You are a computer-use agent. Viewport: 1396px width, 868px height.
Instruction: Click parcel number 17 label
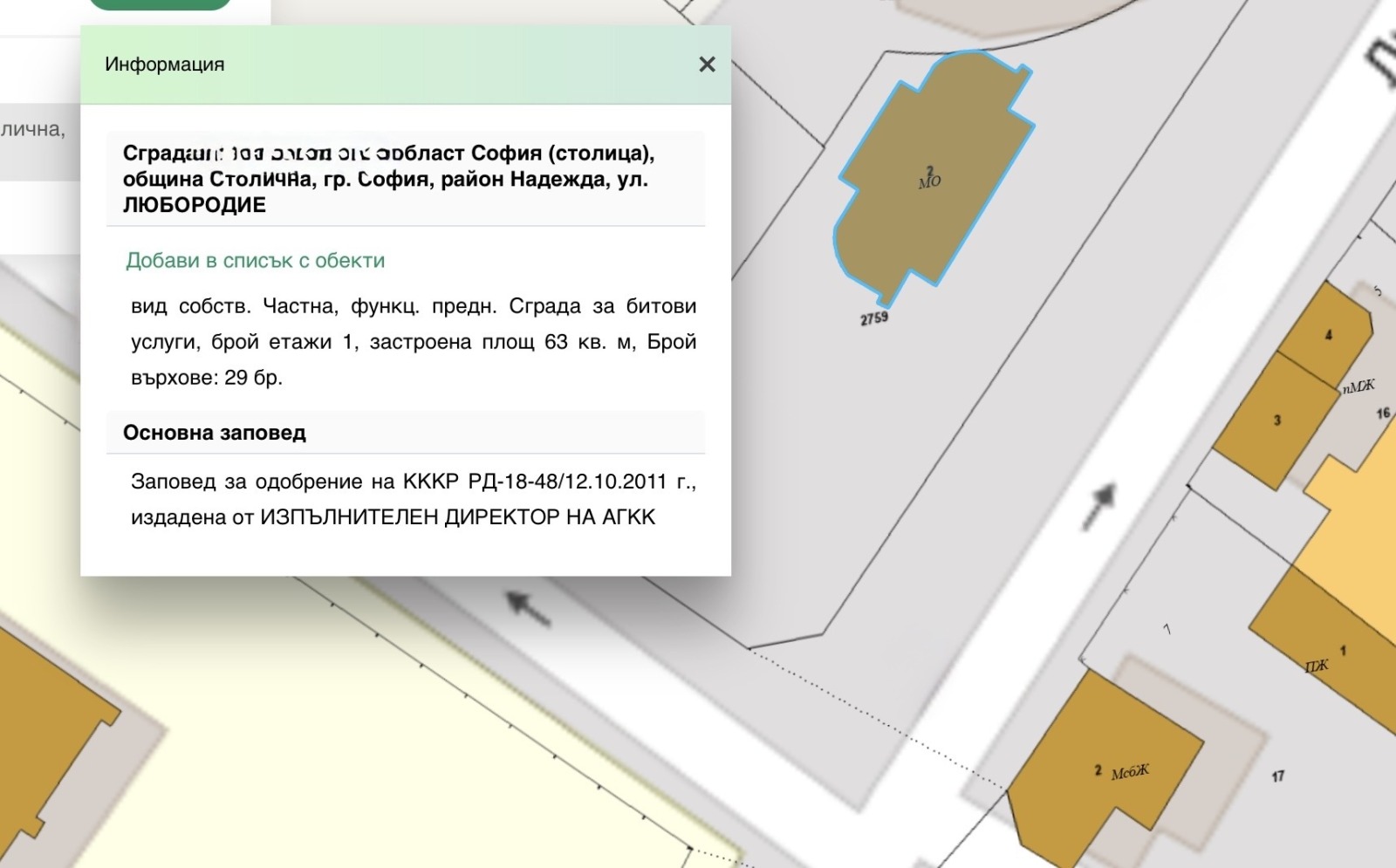coord(1277,776)
